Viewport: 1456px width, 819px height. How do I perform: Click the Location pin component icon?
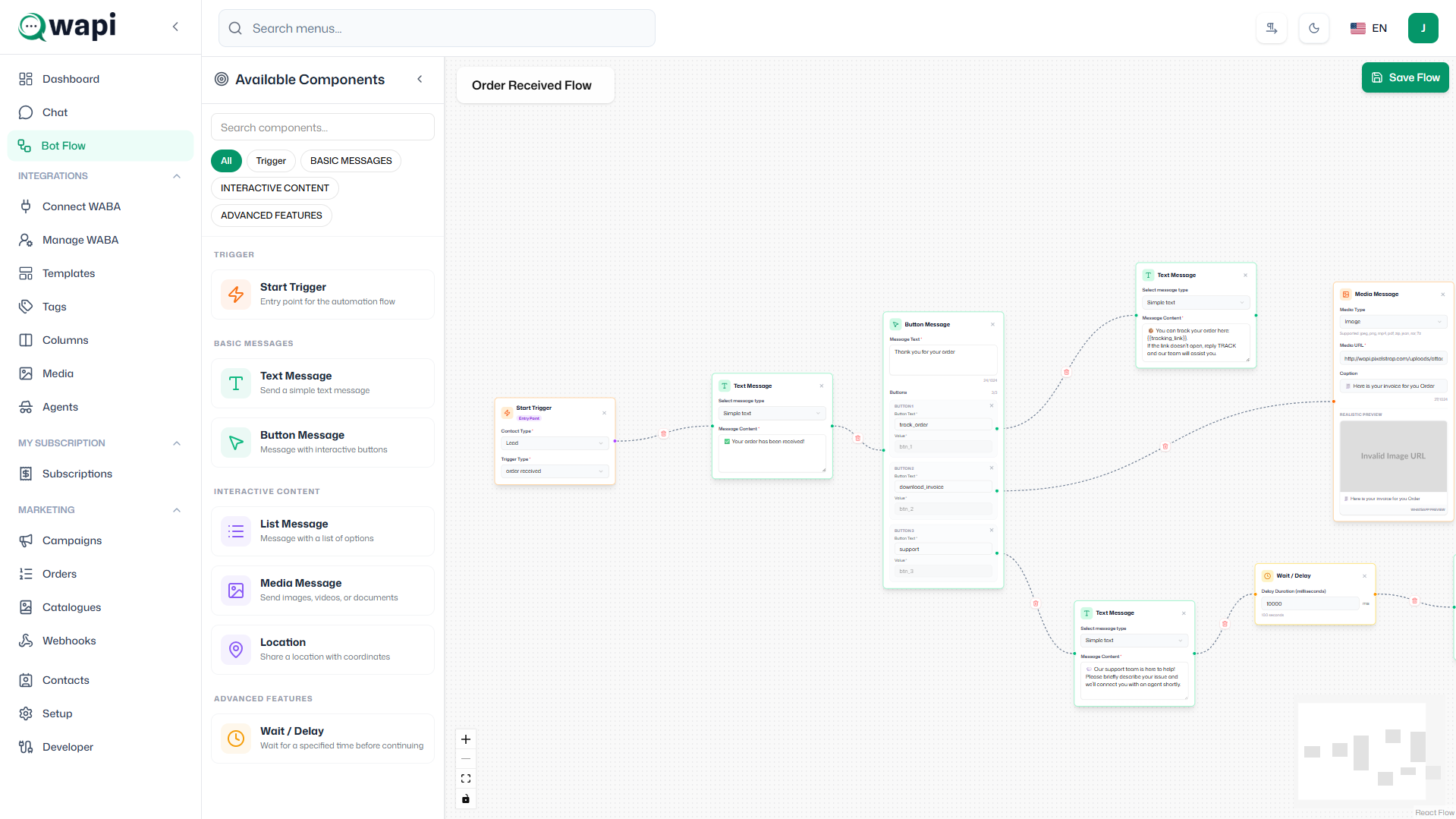coord(236,650)
